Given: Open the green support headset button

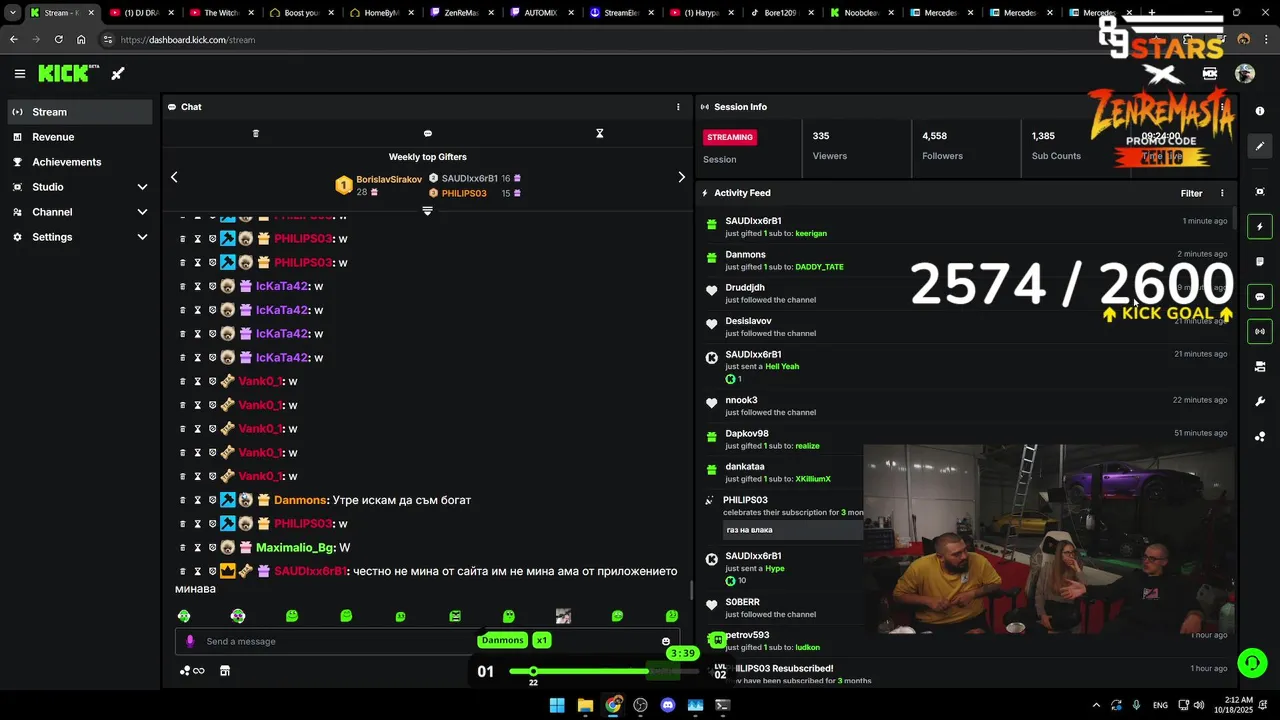Looking at the screenshot, I should [1251, 663].
